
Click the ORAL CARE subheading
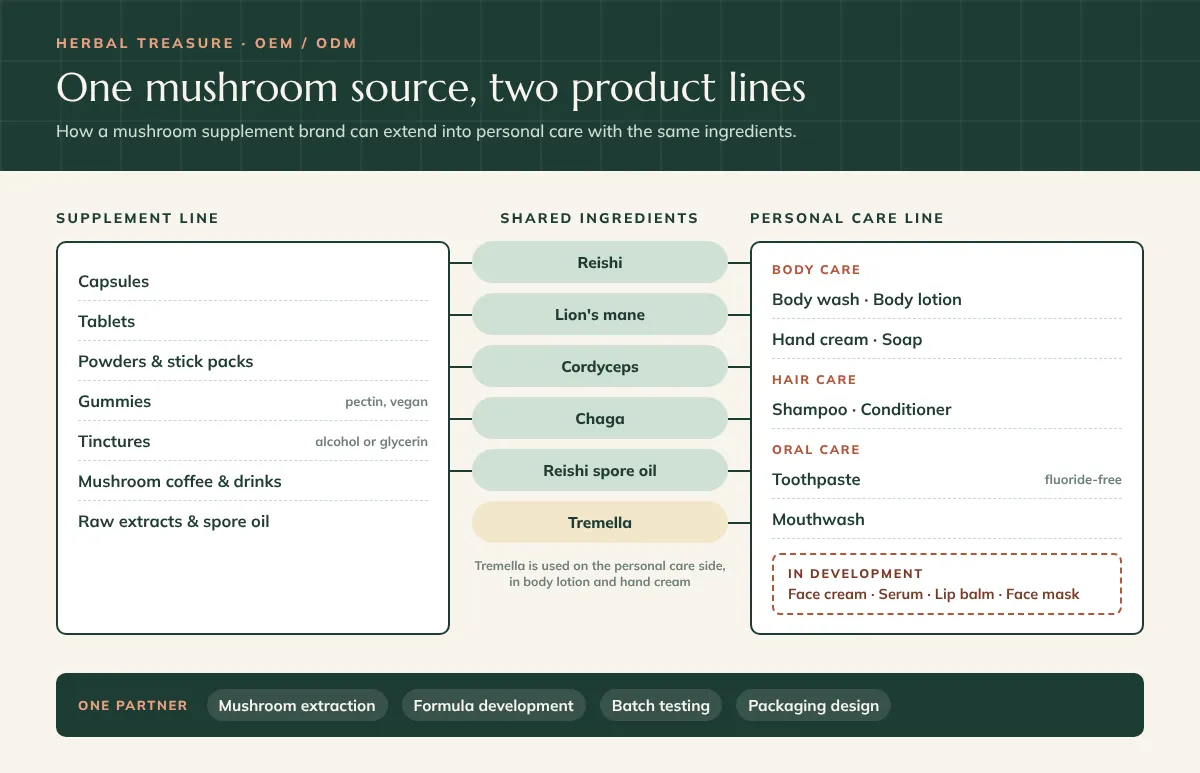[x=816, y=450]
